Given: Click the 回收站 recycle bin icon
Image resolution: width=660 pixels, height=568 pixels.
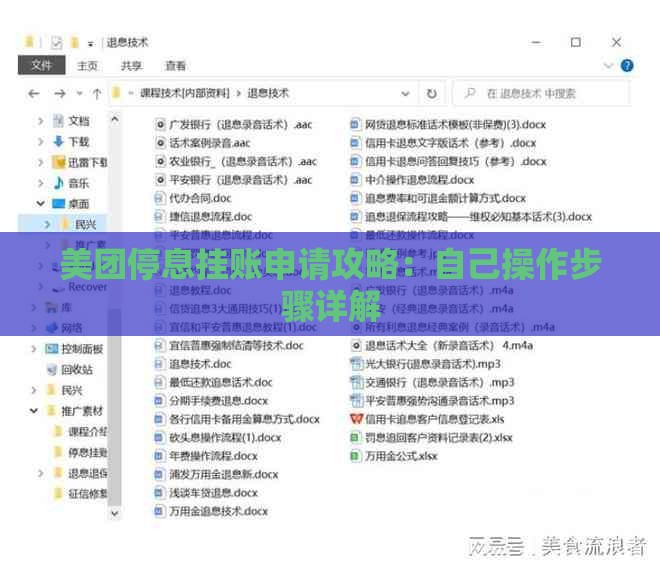Looking at the screenshot, I should tap(52, 370).
